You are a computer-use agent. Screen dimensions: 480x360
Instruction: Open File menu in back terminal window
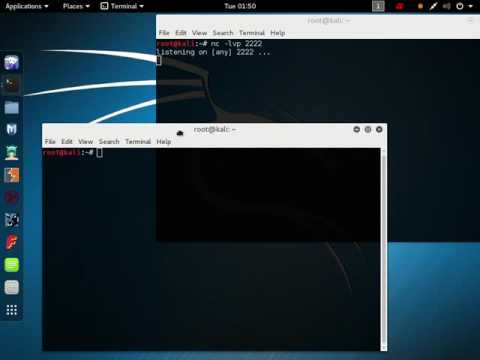pyautogui.click(x=164, y=33)
